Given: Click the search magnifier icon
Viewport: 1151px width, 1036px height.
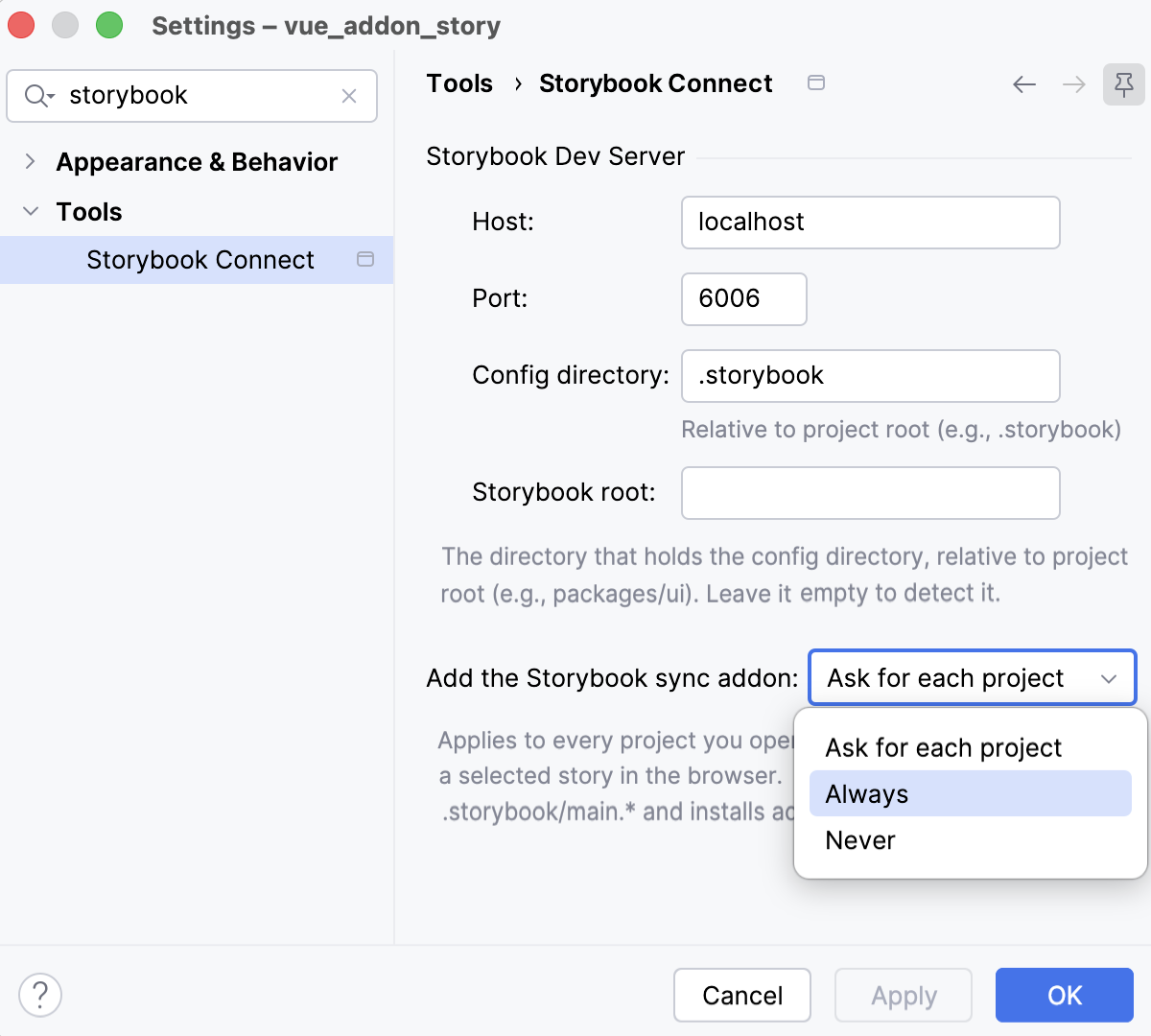Looking at the screenshot, I should (x=38, y=95).
